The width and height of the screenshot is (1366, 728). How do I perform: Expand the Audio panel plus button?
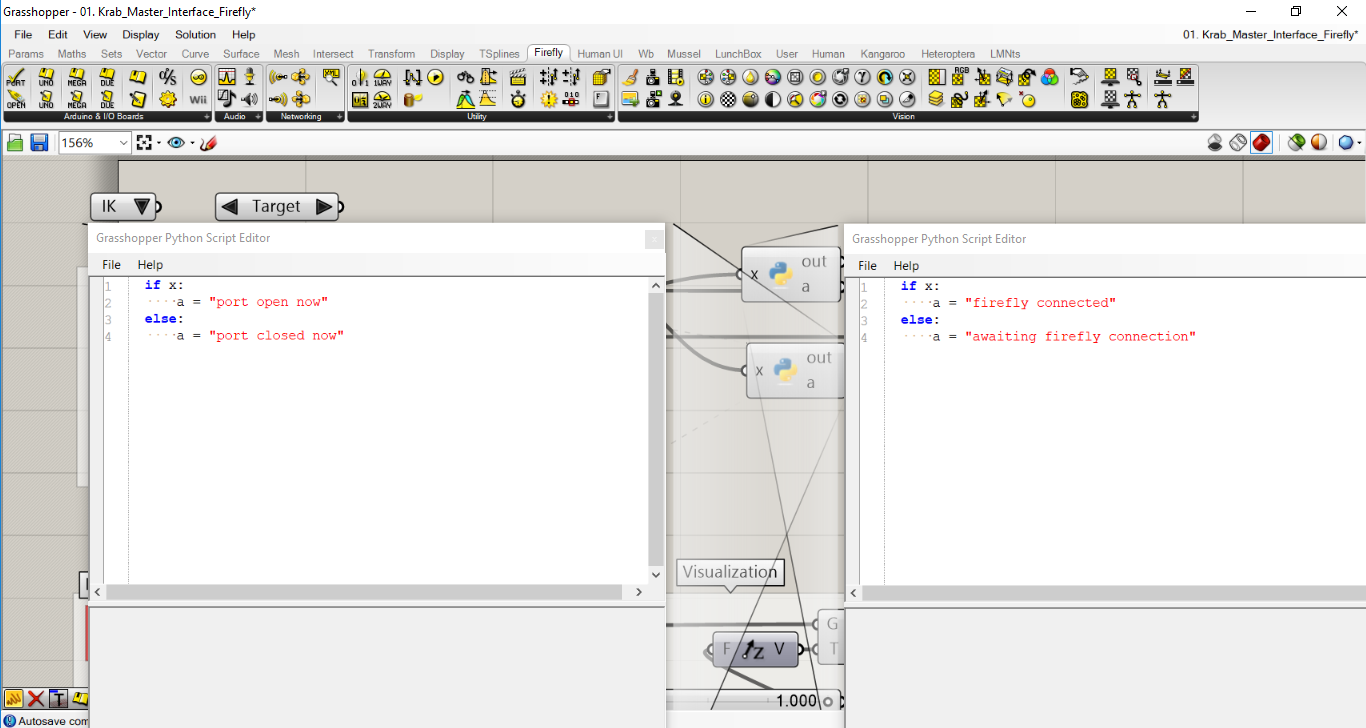tap(258, 117)
